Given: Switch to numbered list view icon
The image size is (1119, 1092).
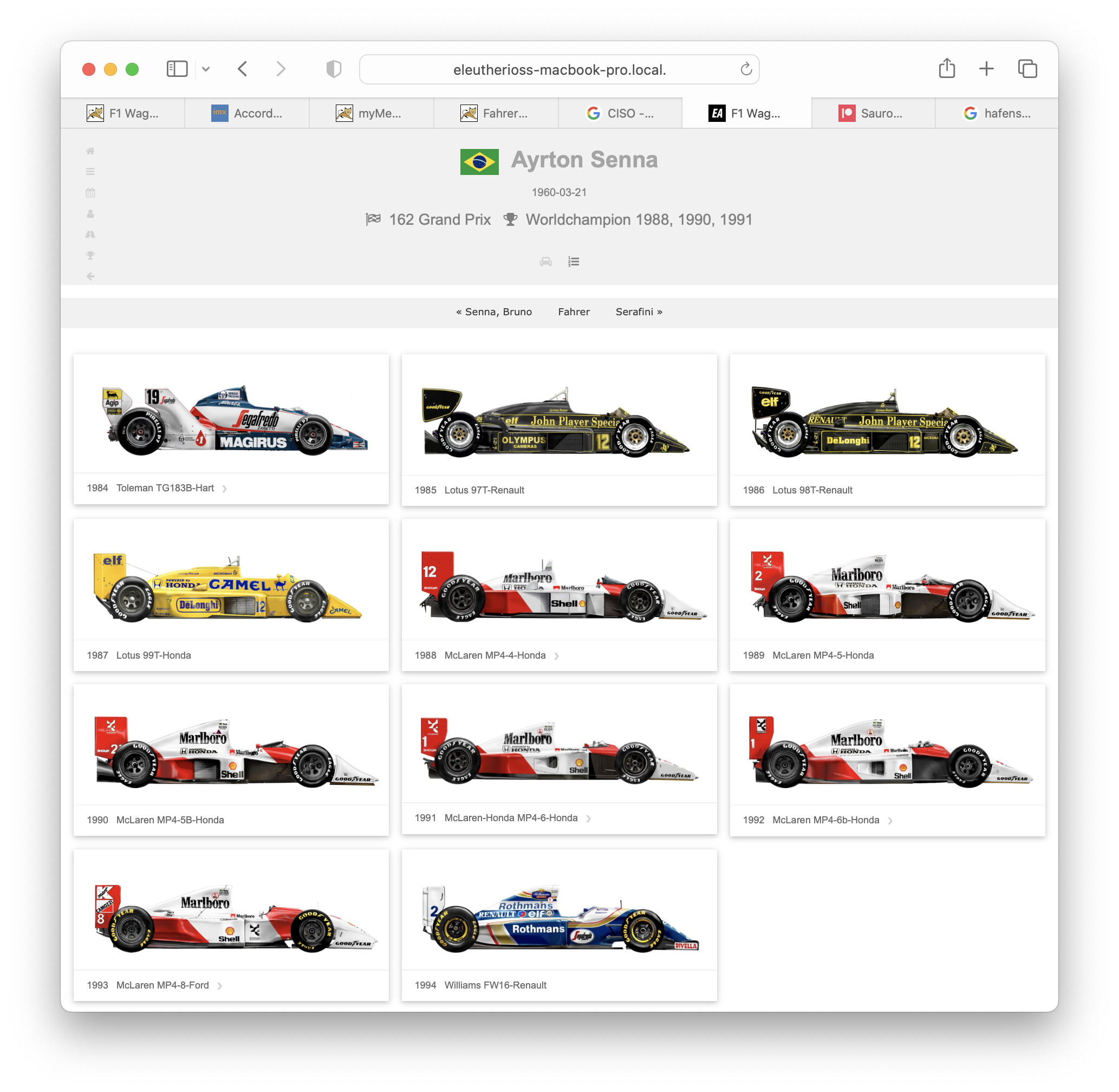Looking at the screenshot, I should [x=573, y=262].
